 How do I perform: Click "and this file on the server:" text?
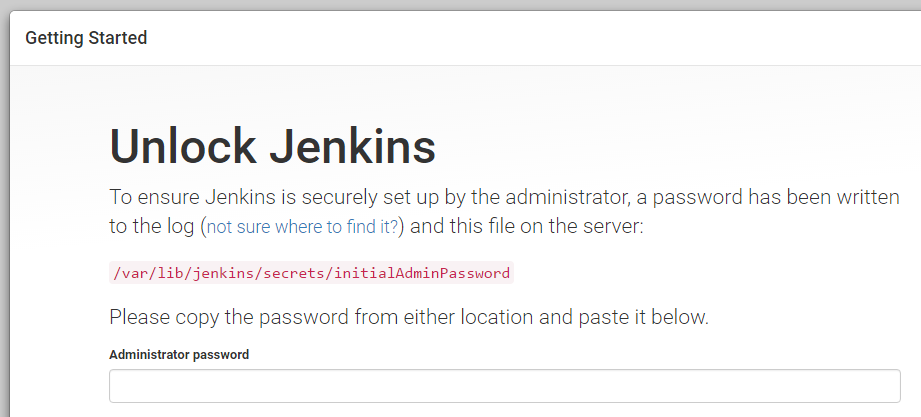tap(527, 226)
